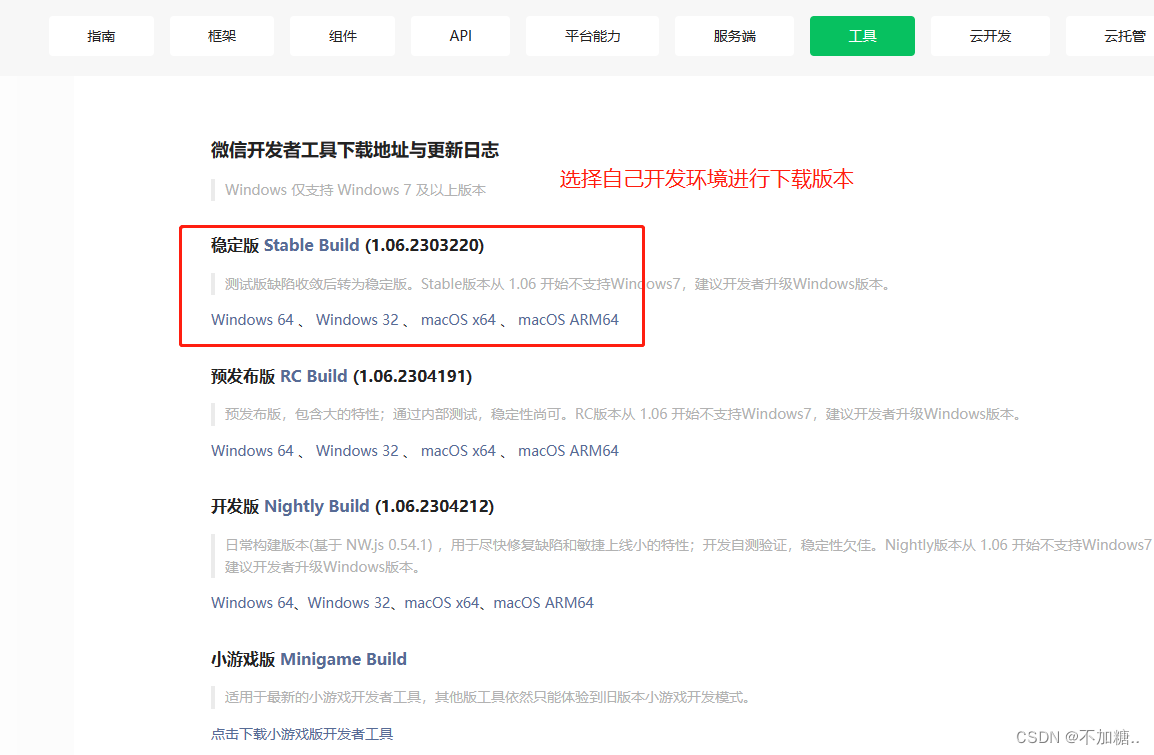Open the Nightly Build heading link
Viewport: 1154px width, 755px height.
point(317,506)
